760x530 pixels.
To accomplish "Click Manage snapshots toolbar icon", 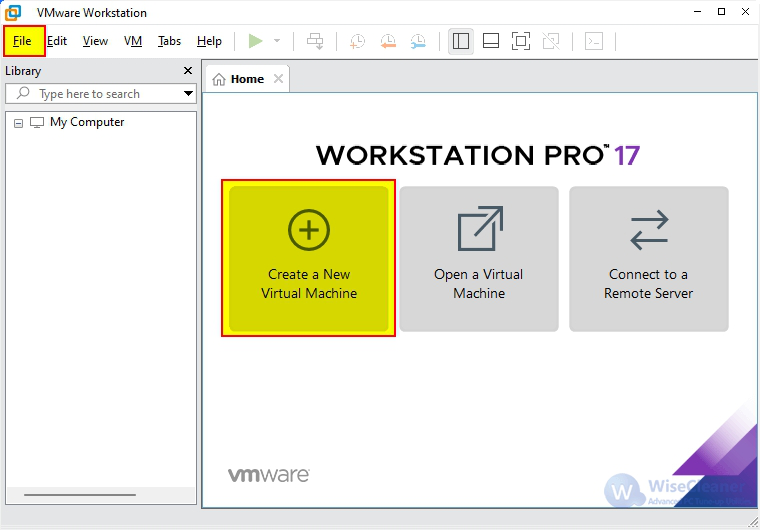I will (418, 41).
